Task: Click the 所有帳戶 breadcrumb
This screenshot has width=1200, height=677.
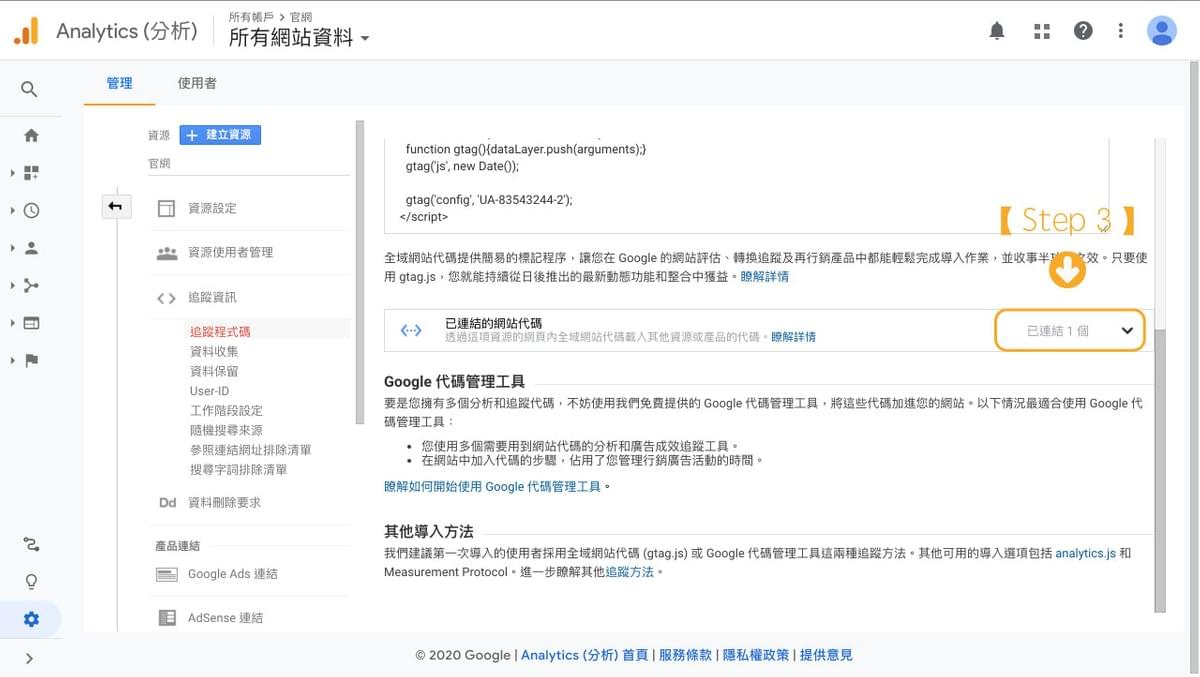Action: [252, 17]
